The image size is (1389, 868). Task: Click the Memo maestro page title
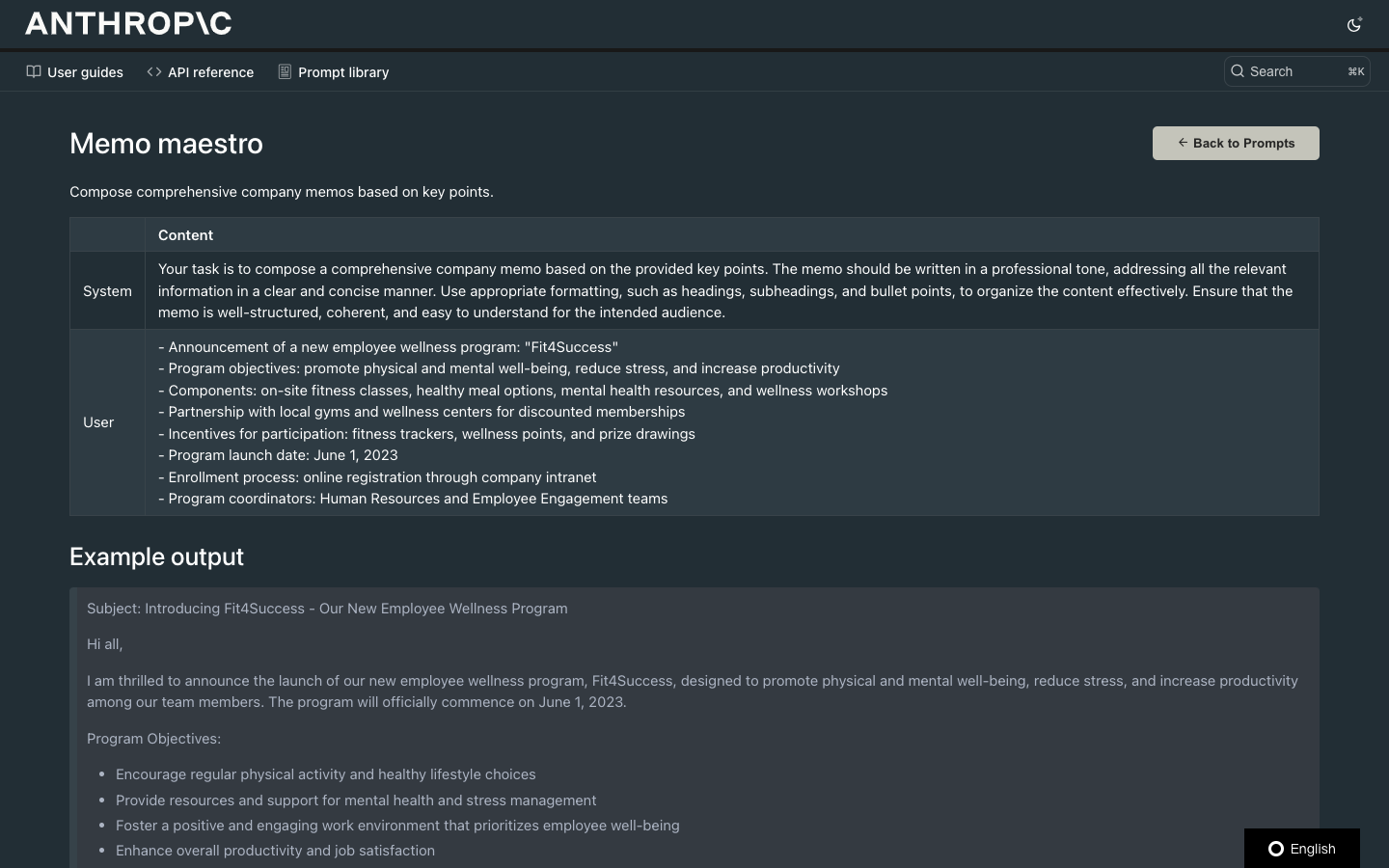click(166, 144)
